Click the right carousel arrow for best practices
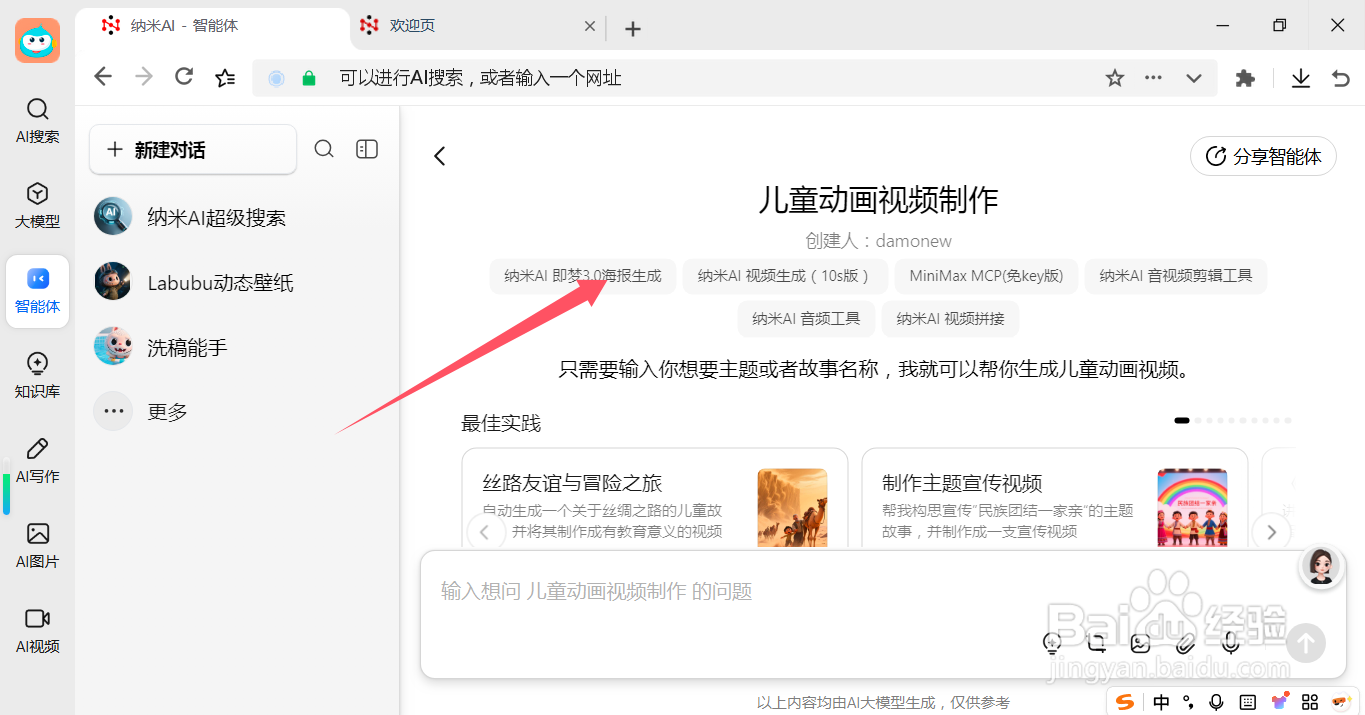This screenshot has width=1365, height=715. (x=1271, y=532)
